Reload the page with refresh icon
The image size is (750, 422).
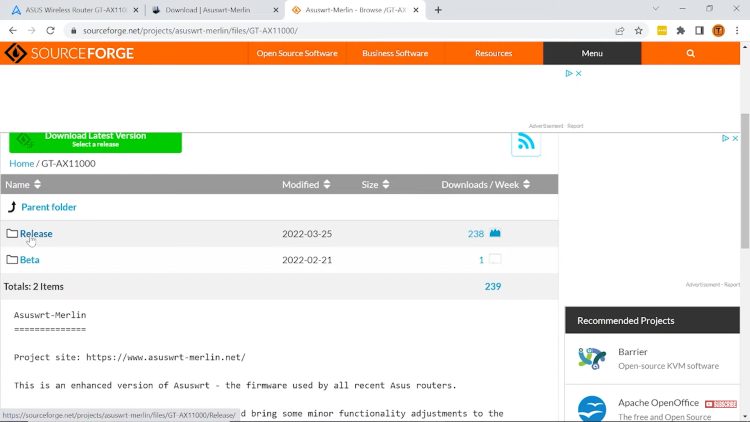50,31
